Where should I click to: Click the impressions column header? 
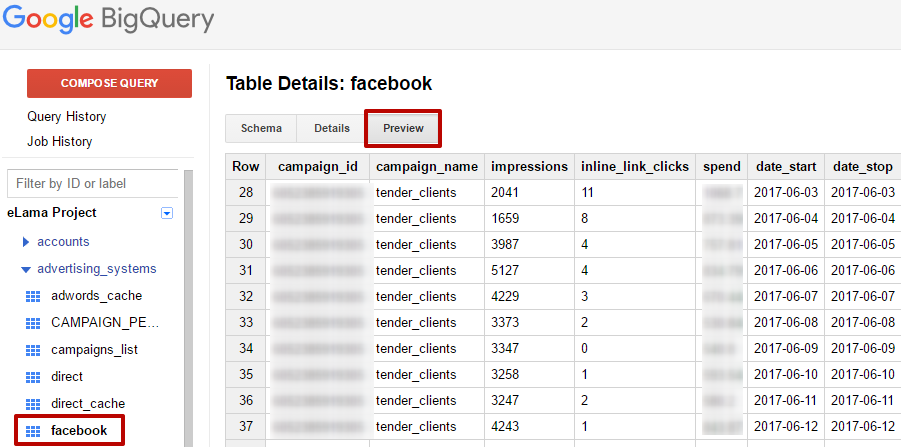click(528, 166)
